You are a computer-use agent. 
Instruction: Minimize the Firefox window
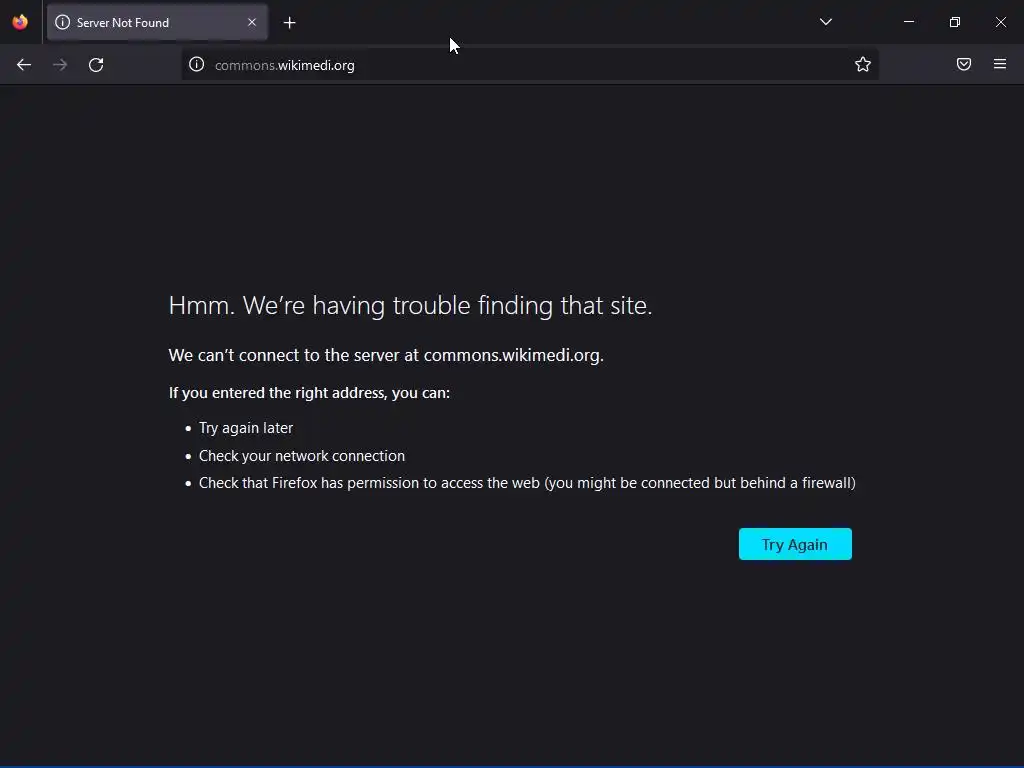tap(908, 22)
